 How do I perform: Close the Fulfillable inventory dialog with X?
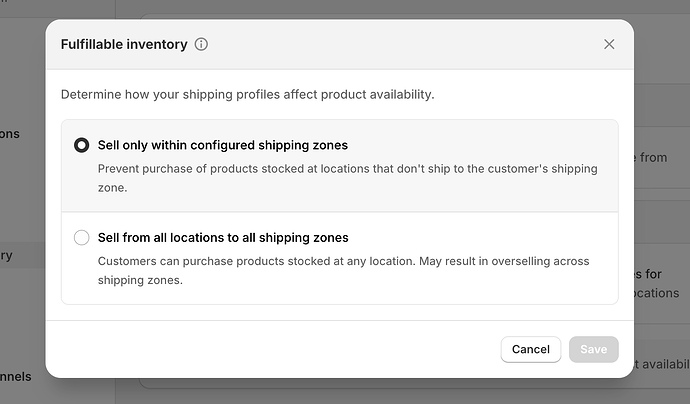(609, 44)
